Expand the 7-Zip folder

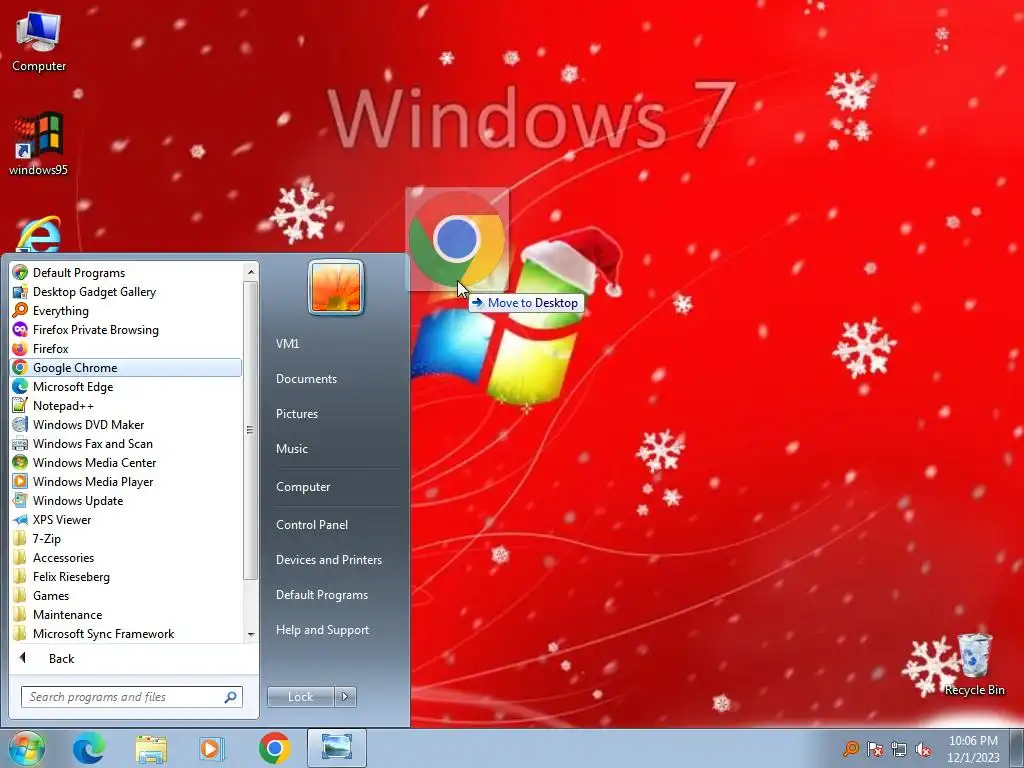[126, 539]
